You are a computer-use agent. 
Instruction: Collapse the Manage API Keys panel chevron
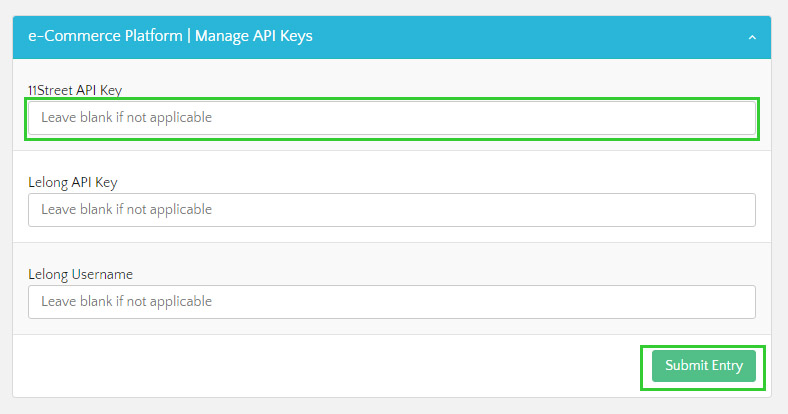pyautogui.click(x=752, y=37)
